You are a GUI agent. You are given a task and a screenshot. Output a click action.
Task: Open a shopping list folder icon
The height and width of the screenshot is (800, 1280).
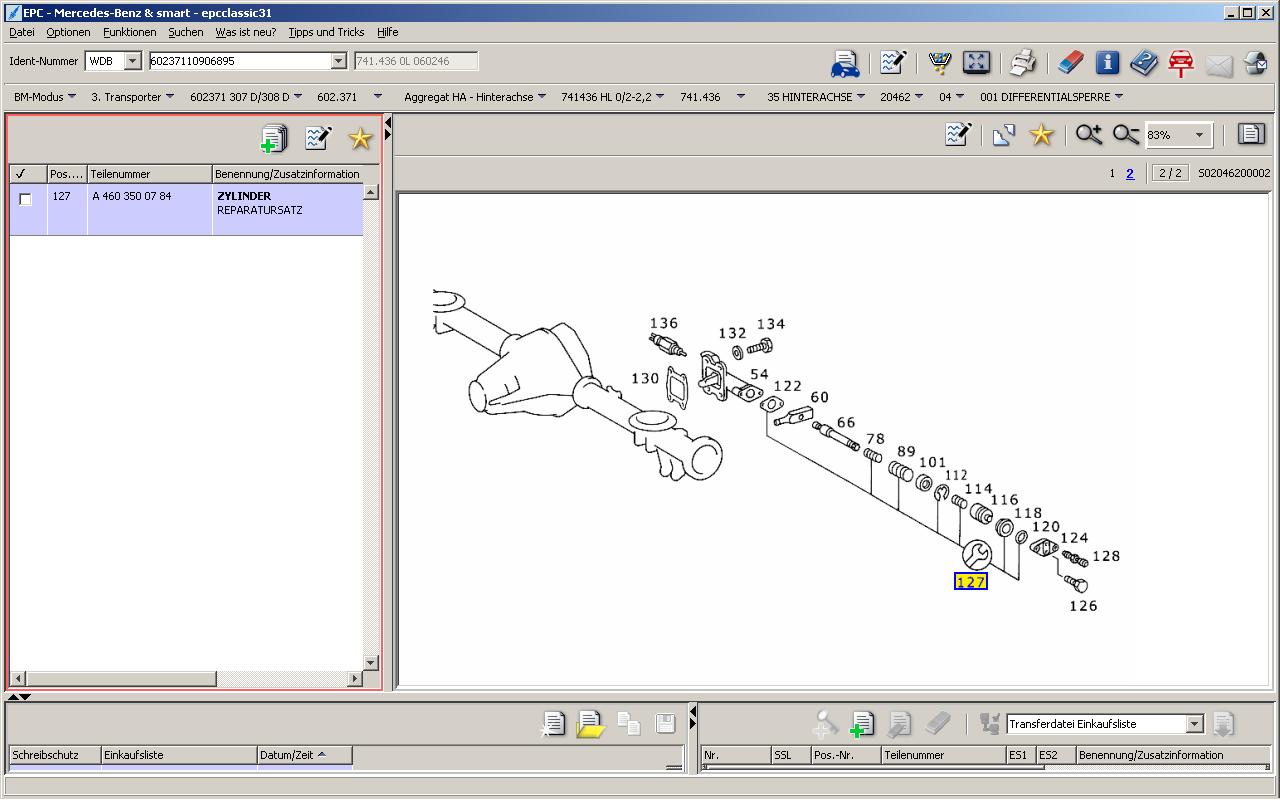tap(591, 723)
